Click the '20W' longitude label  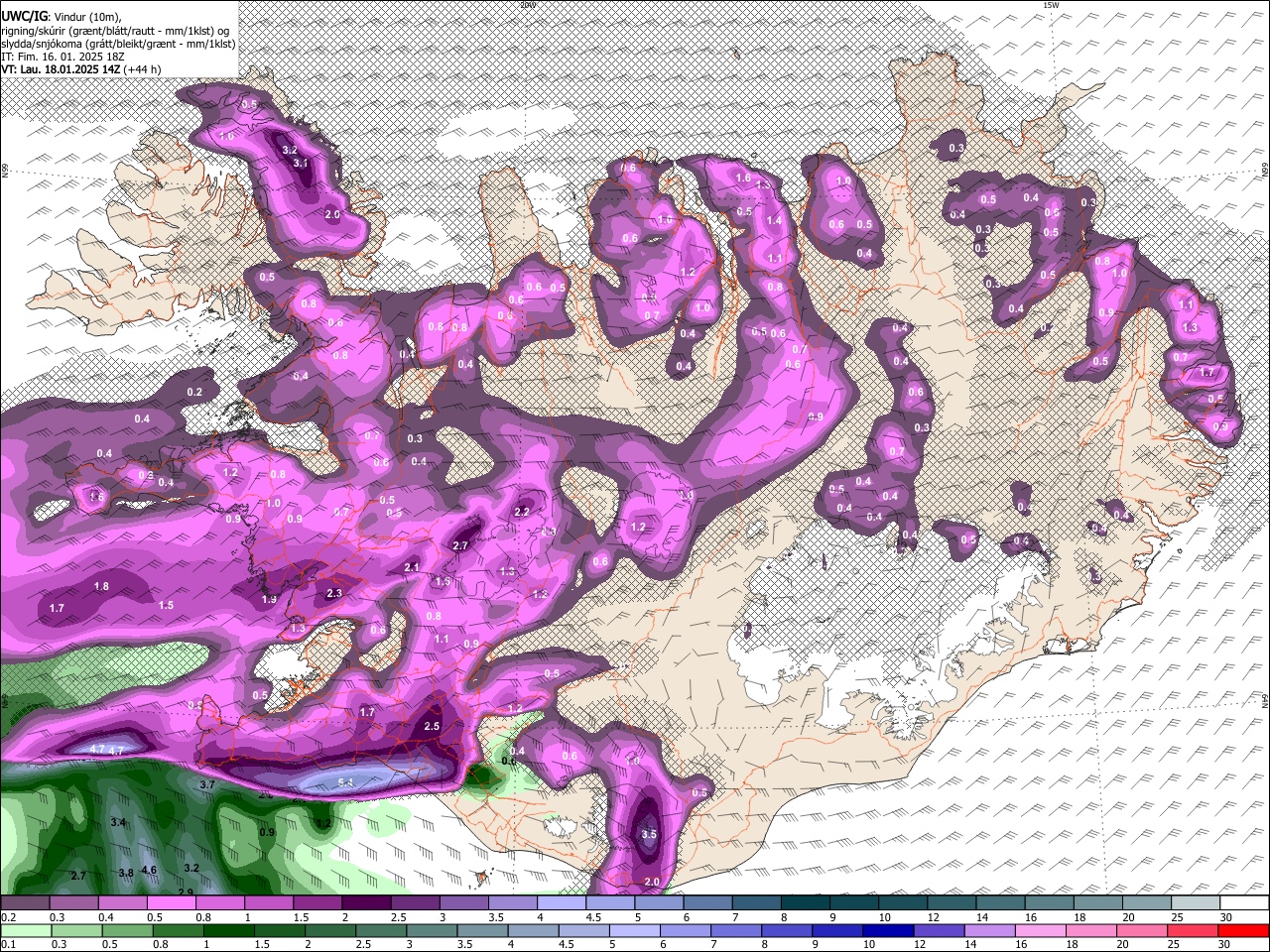point(528,5)
